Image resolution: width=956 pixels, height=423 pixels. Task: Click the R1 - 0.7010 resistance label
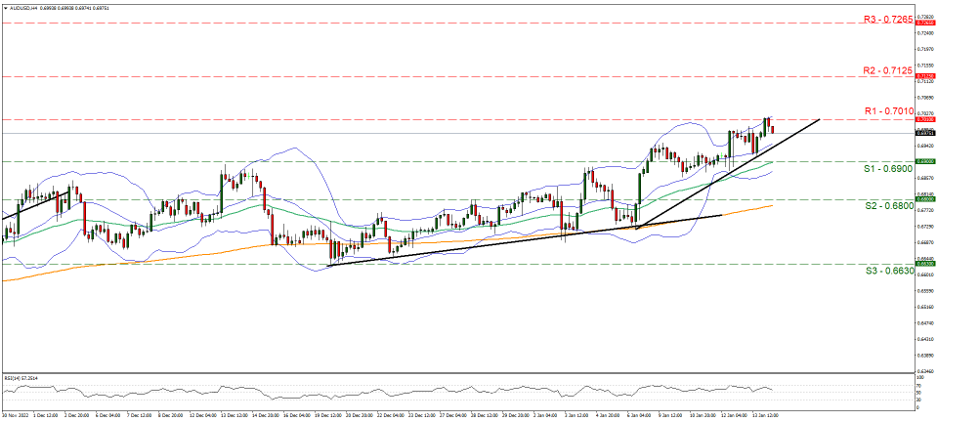click(x=888, y=111)
